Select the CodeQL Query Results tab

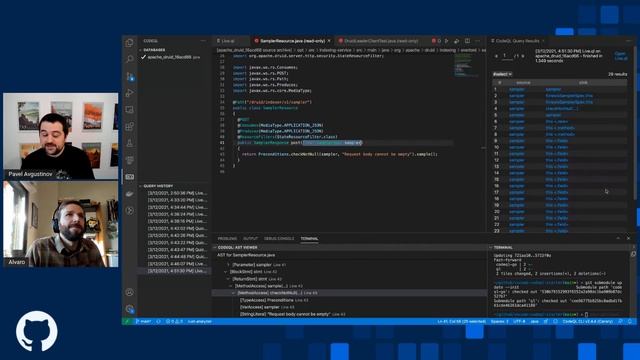click(x=518, y=41)
